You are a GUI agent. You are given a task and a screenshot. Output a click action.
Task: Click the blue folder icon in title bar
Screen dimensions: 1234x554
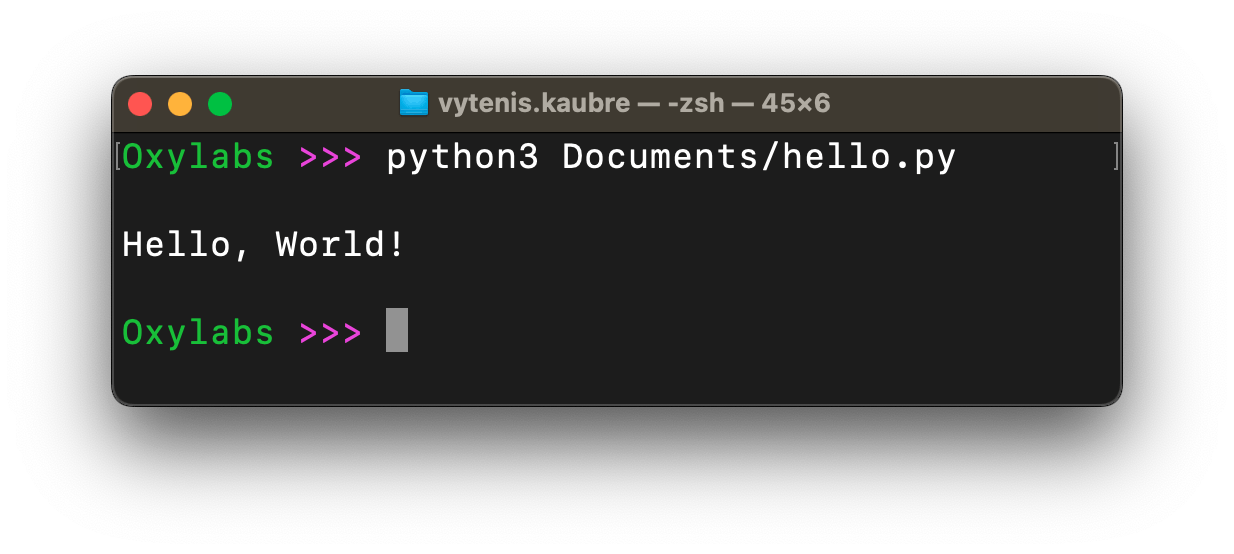(413, 103)
